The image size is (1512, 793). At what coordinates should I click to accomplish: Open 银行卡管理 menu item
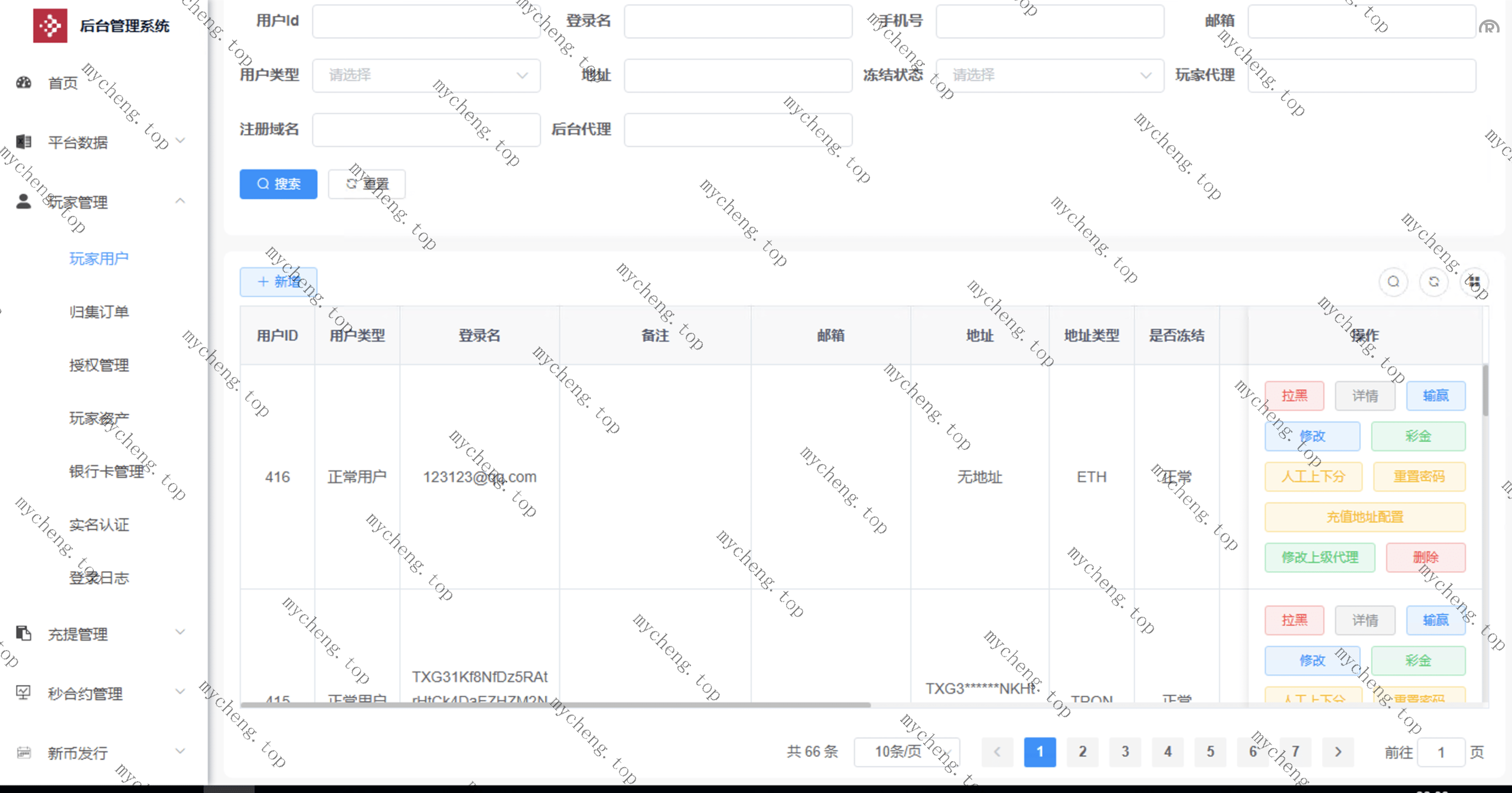point(106,471)
